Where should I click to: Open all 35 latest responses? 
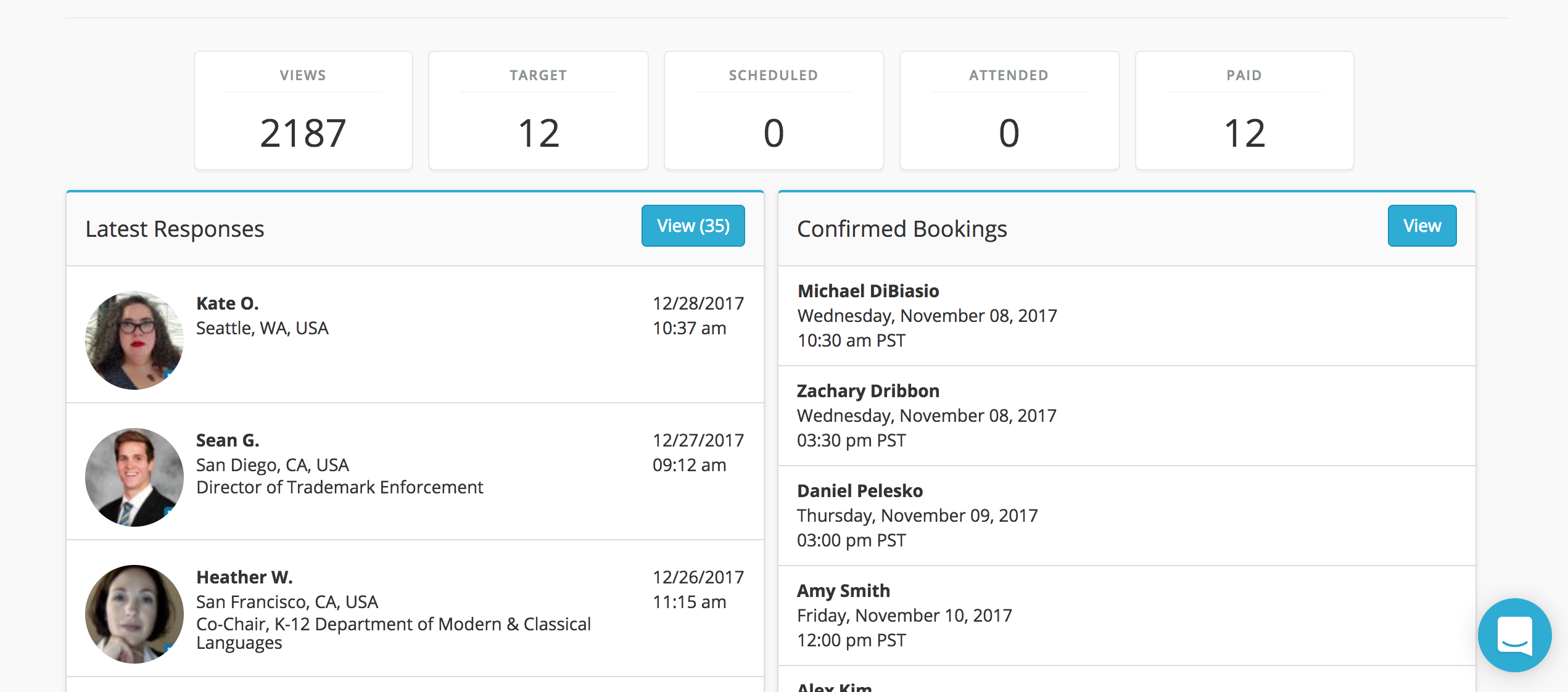(693, 226)
